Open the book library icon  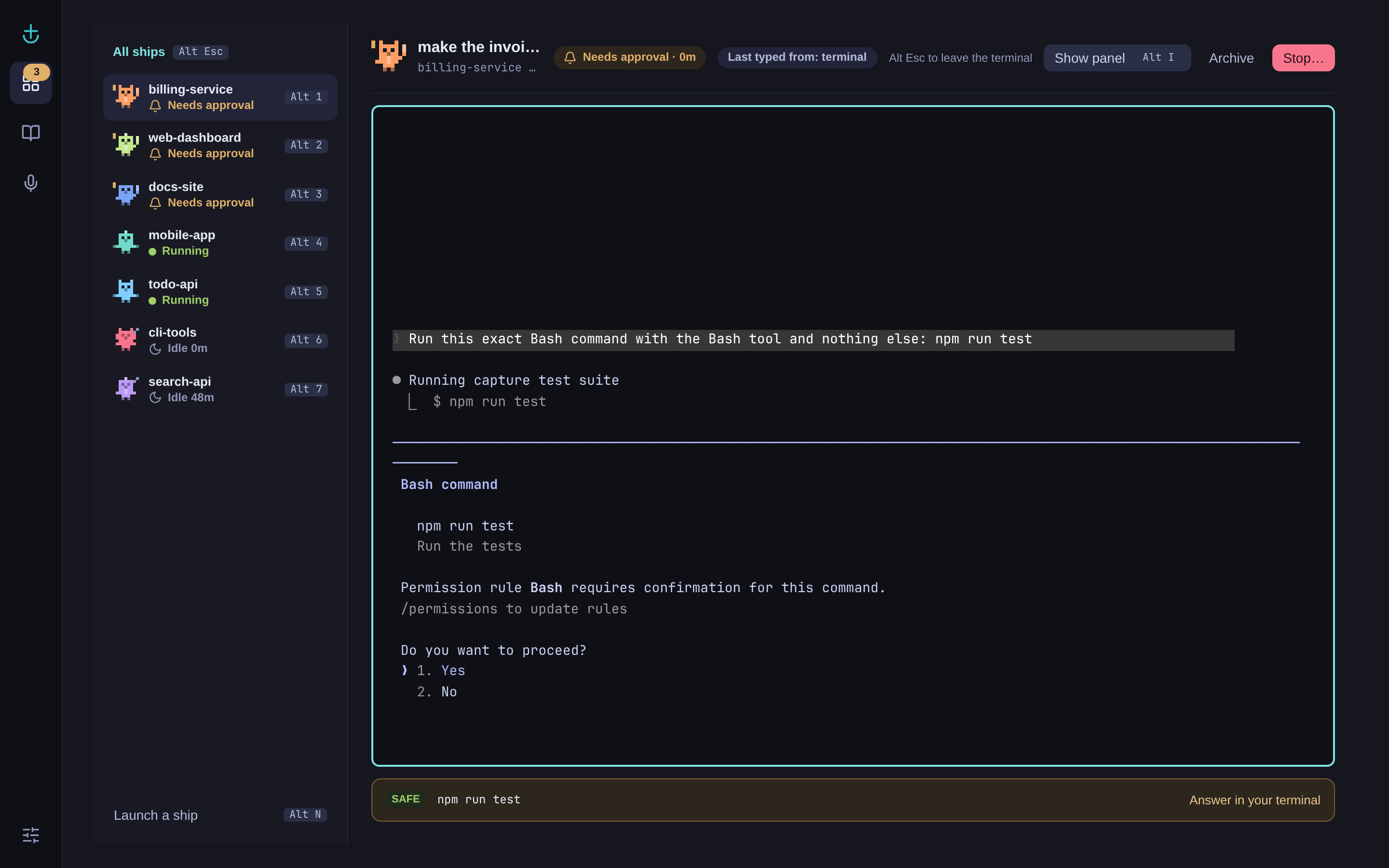[x=31, y=133]
